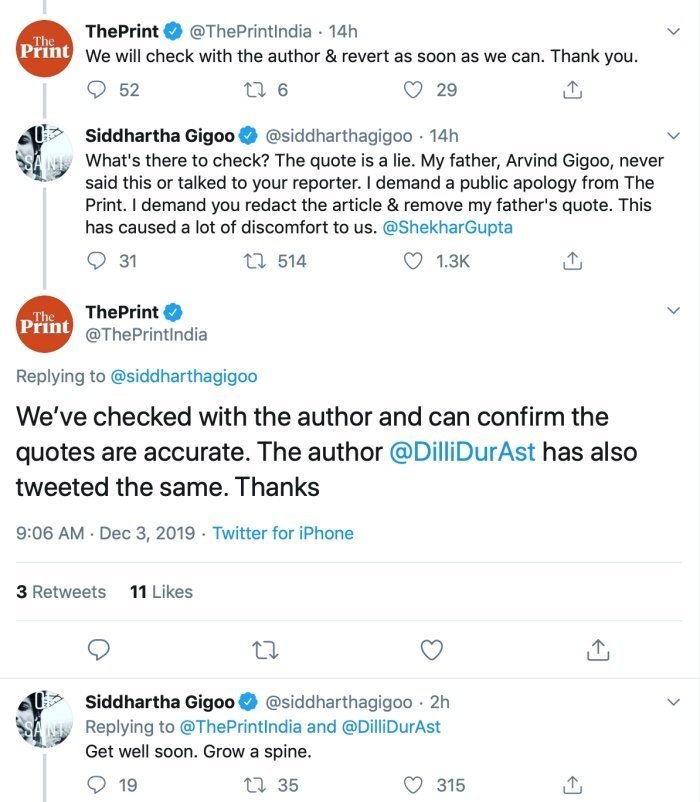Share ThePrint's top tweet
The image size is (700, 802).
click(572, 90)
